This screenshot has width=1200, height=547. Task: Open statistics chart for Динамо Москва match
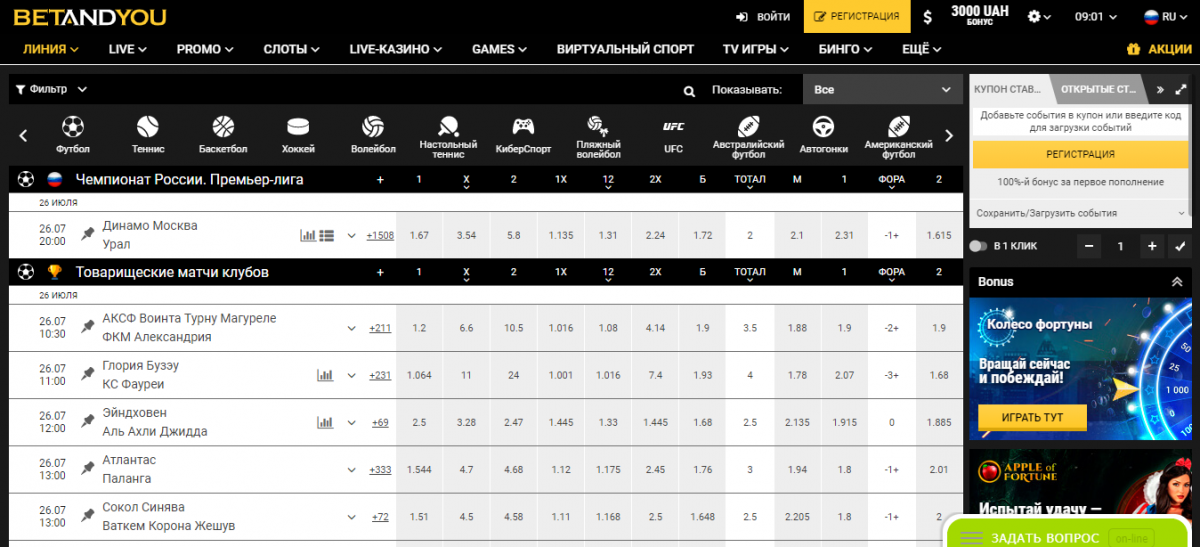pyautogui.click(x=308, y=235)
